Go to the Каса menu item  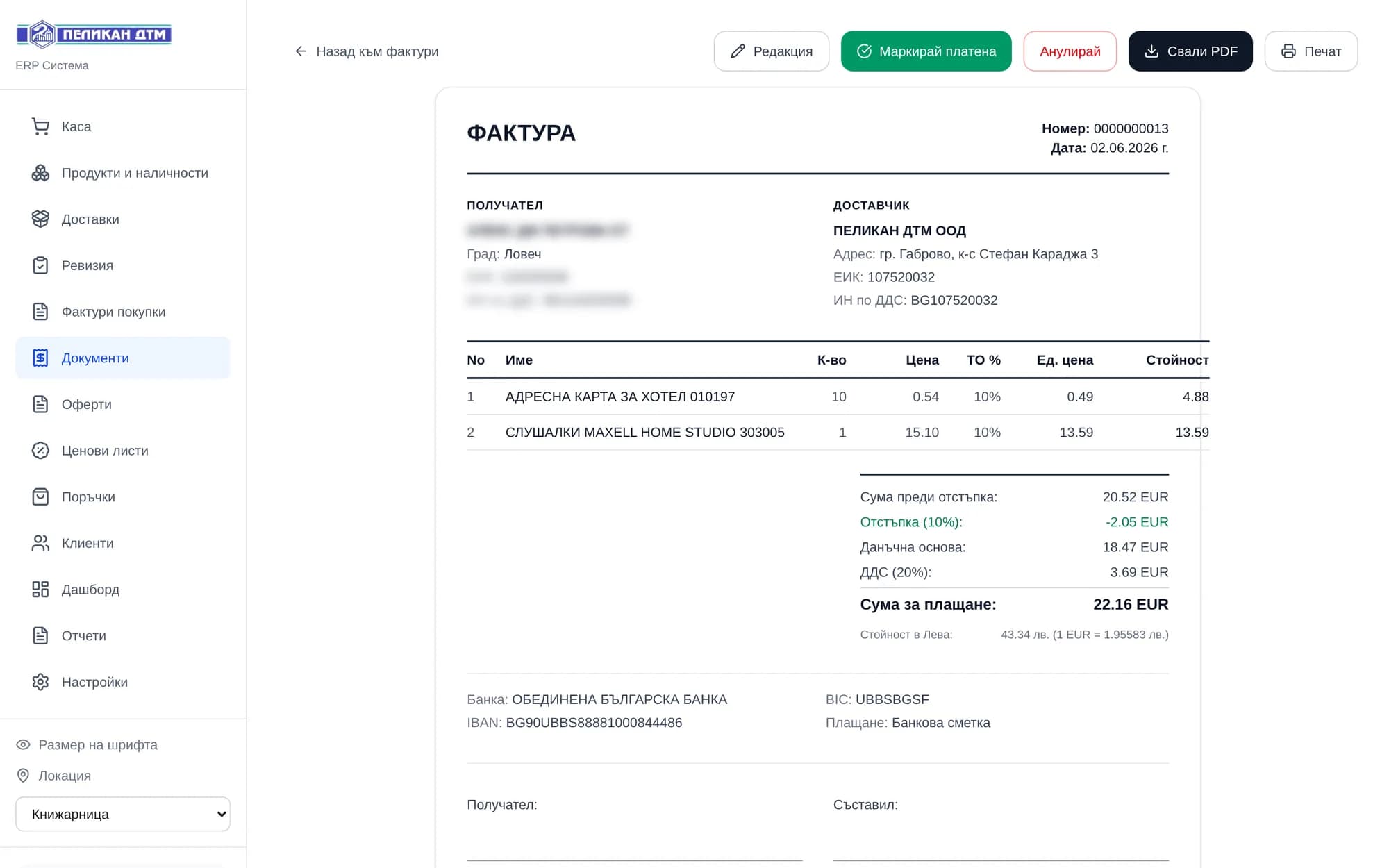(123, 126)
